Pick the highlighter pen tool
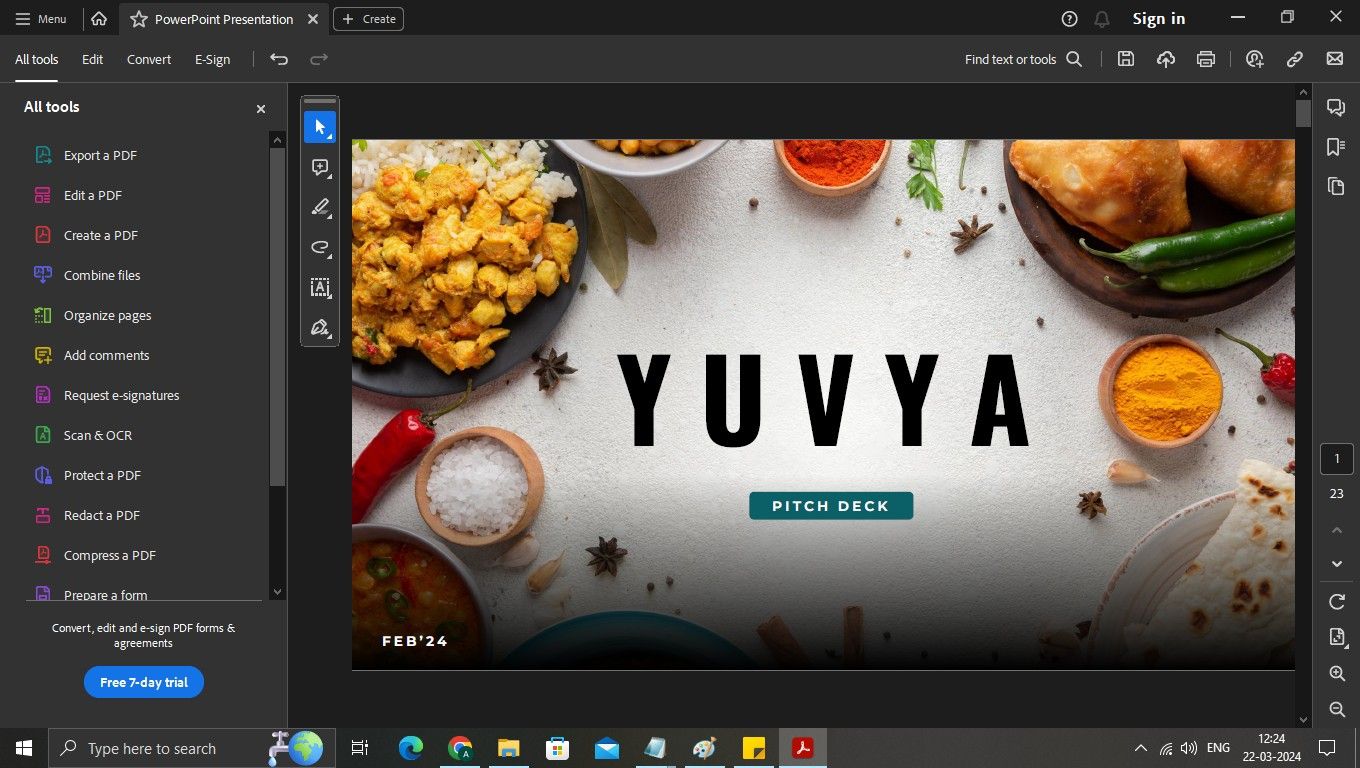 pos(320,207)
